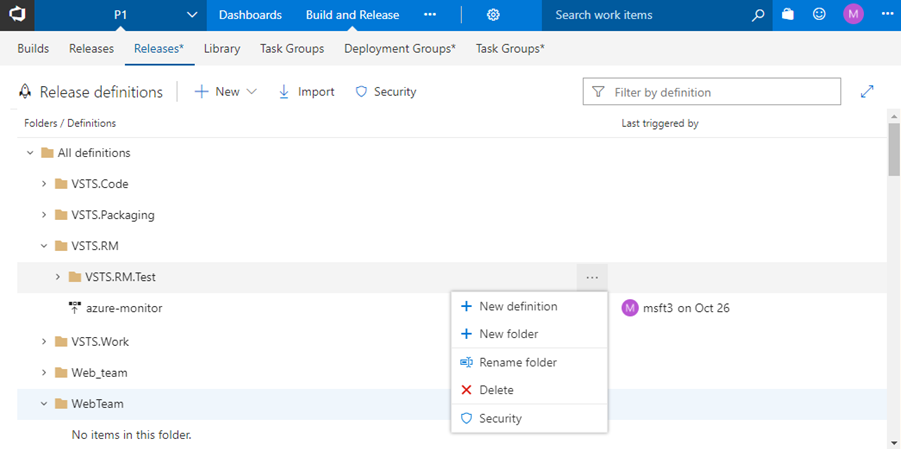Screen dimensions: 901x449
Task: Open the P1 project dropdown
Action: [x=192, y=15]
